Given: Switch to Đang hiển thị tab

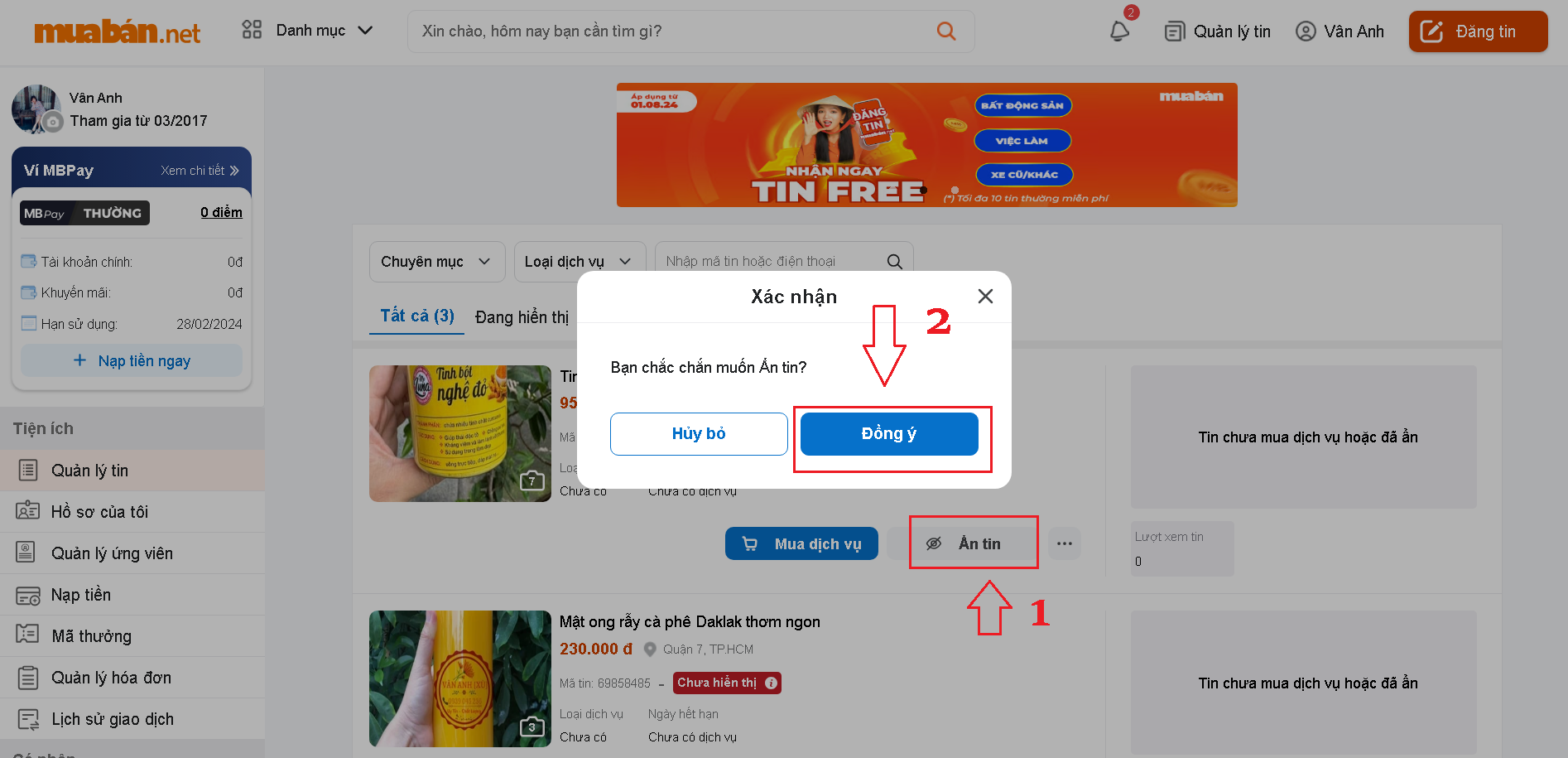Looking at the screenshot, I should pyautogui.click(x=522, y=317).
